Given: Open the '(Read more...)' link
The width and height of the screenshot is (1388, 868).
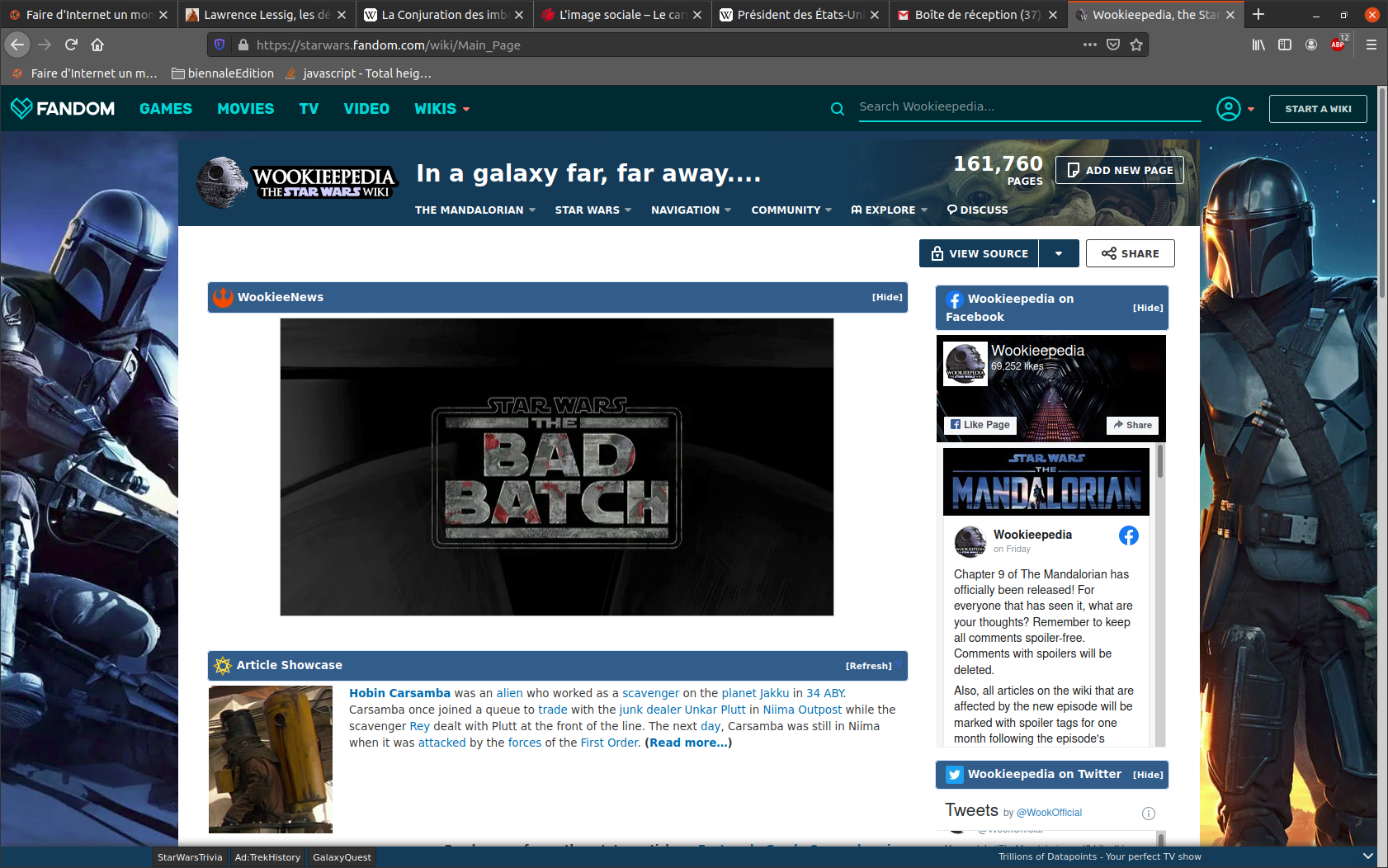Looking at the screenshot, I should 688,743.
